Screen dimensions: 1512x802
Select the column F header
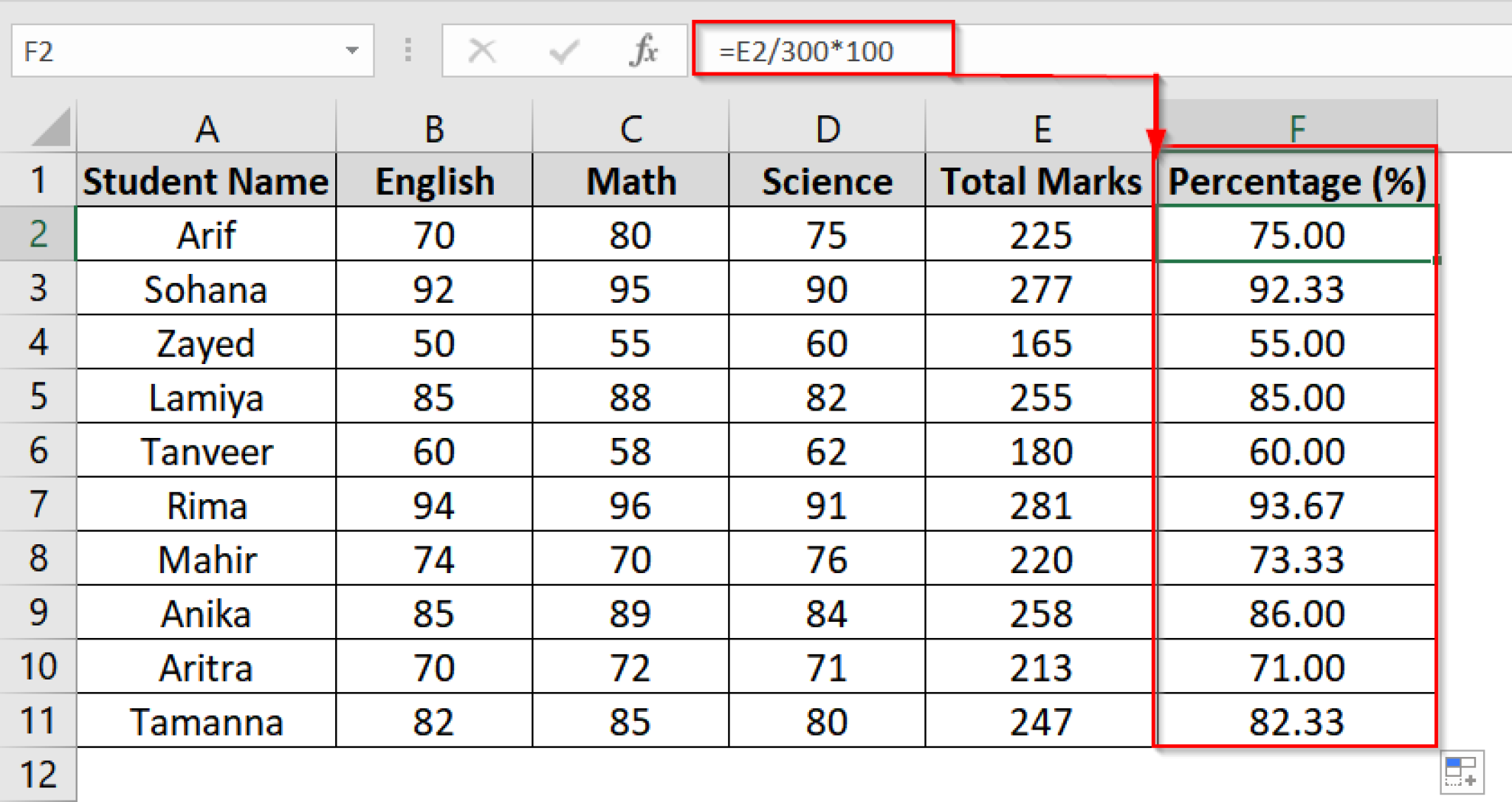[1296, 127]
